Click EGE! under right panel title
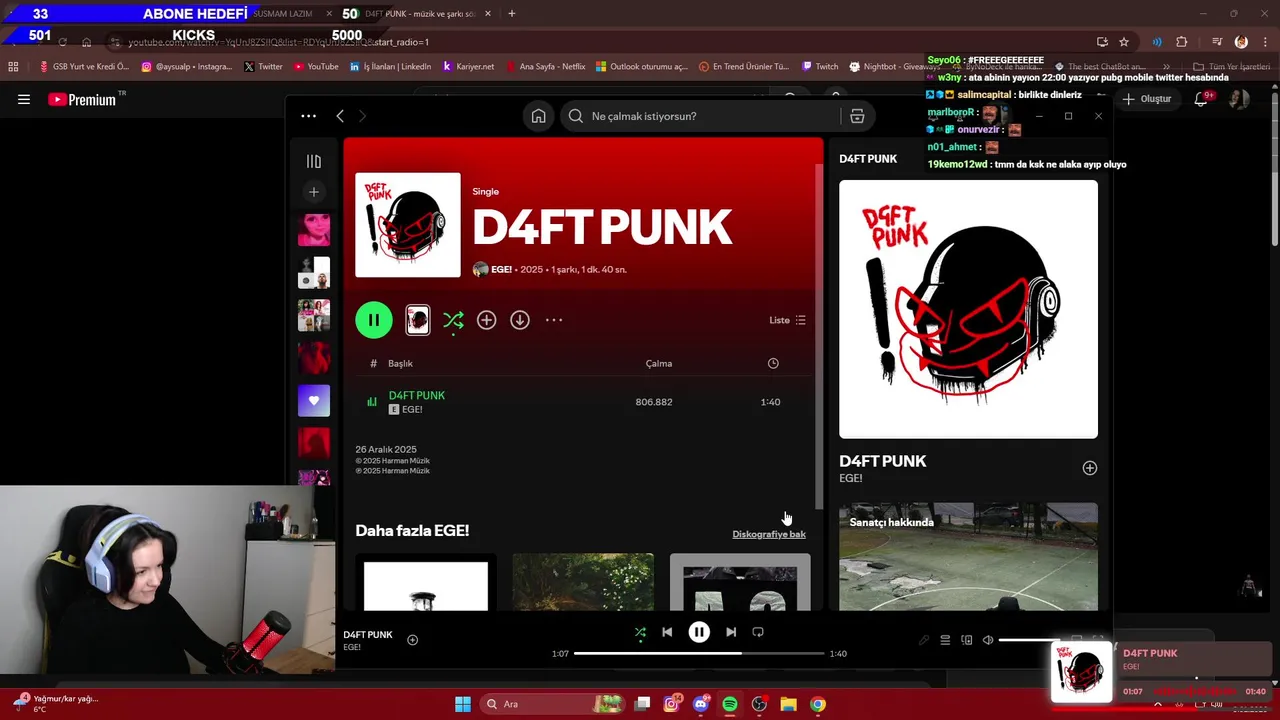The image size is (1280, 720). (x=850, y=479)
